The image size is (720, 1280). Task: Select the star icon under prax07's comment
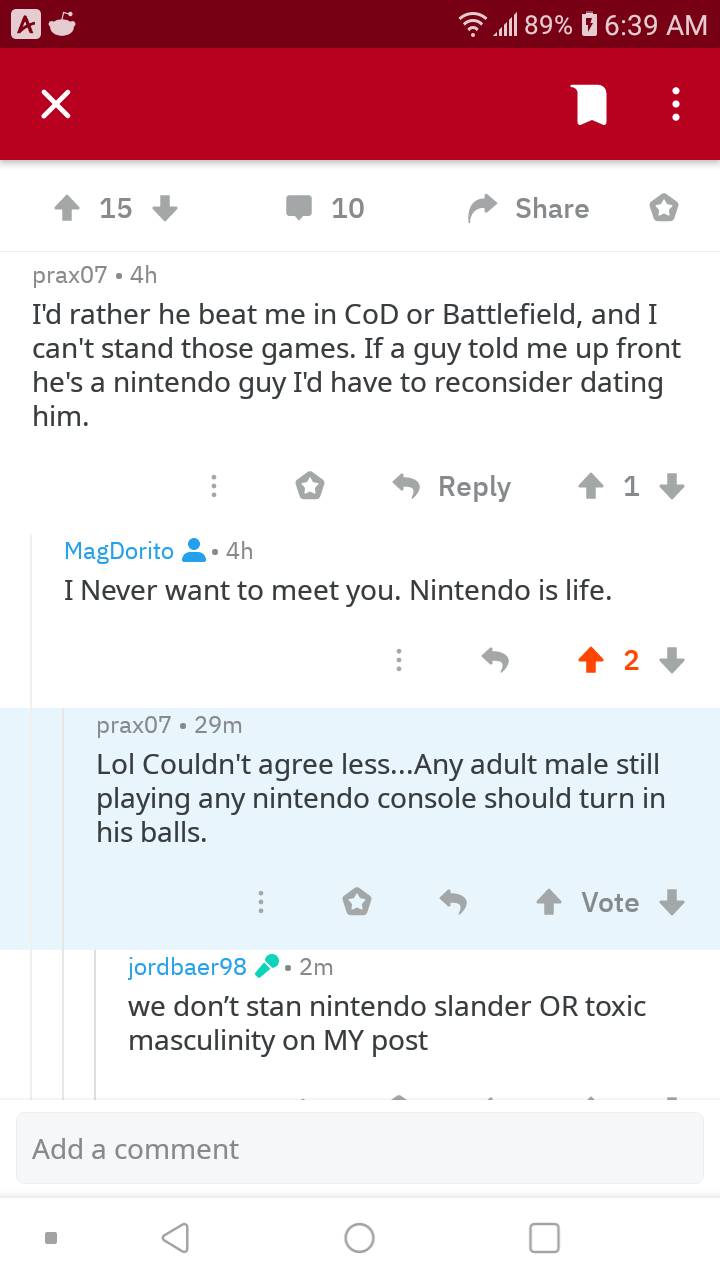point(310,486)
